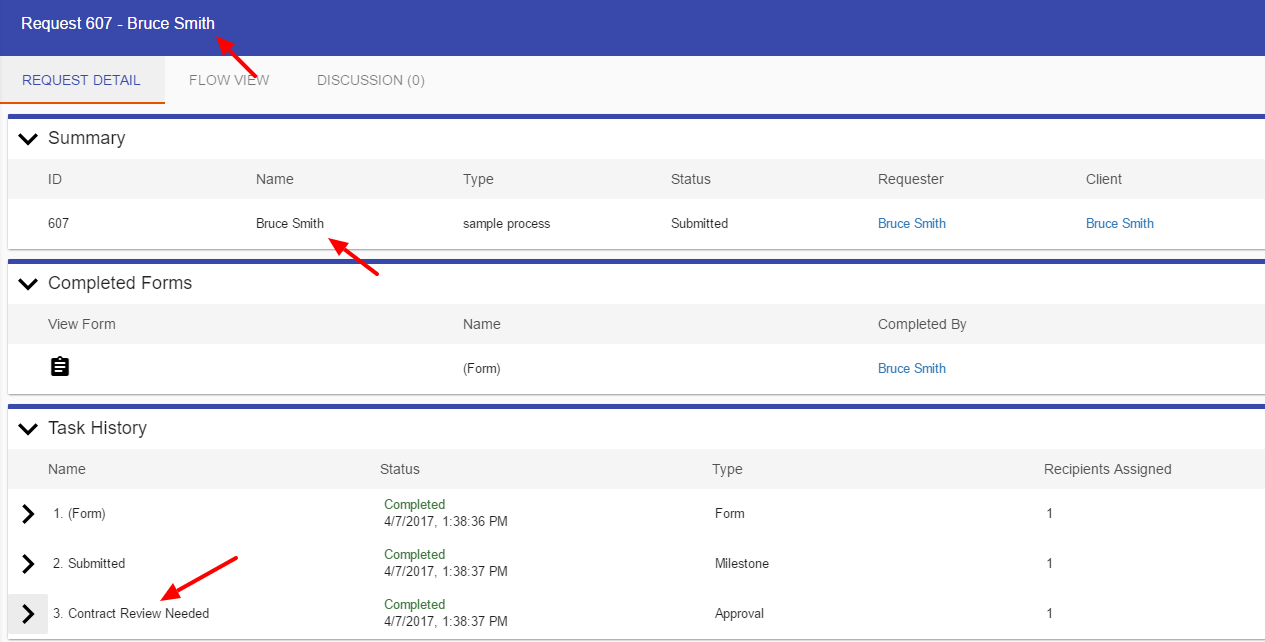Open the clipboard form view icon
The image size is (1265, 642).
(60, 367)
